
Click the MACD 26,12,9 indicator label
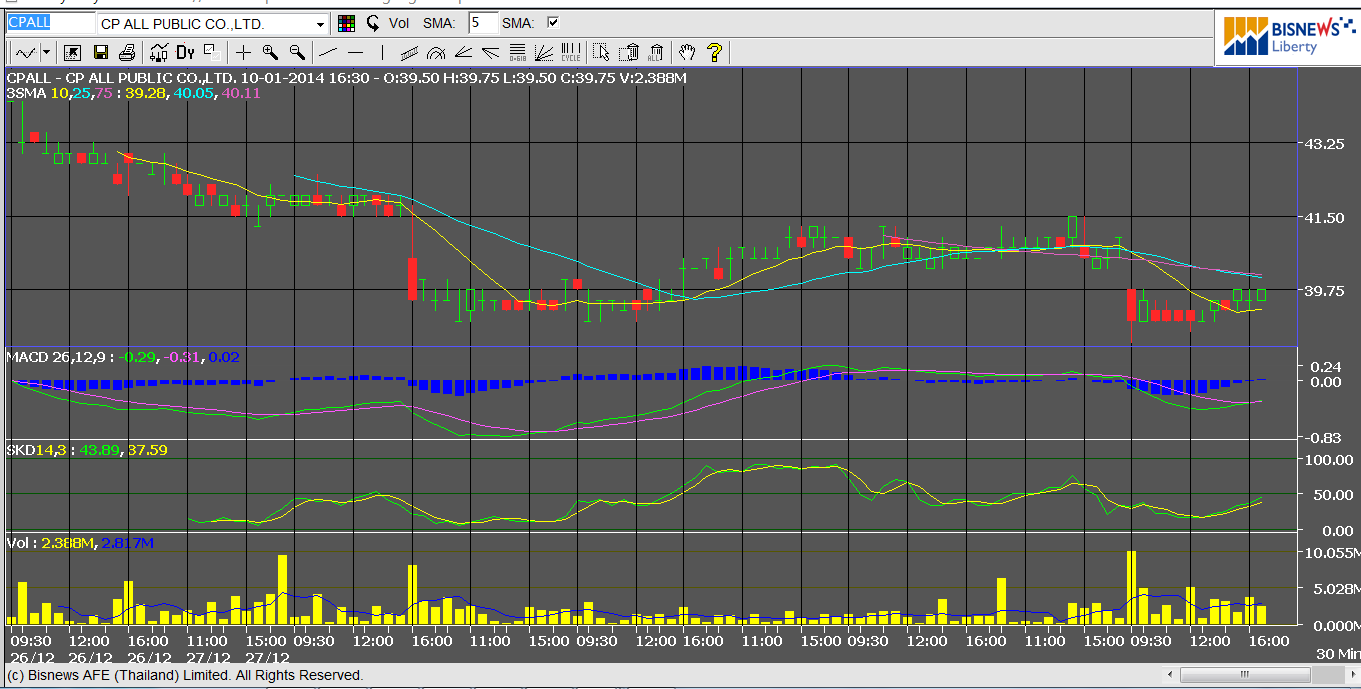point(59,356)
